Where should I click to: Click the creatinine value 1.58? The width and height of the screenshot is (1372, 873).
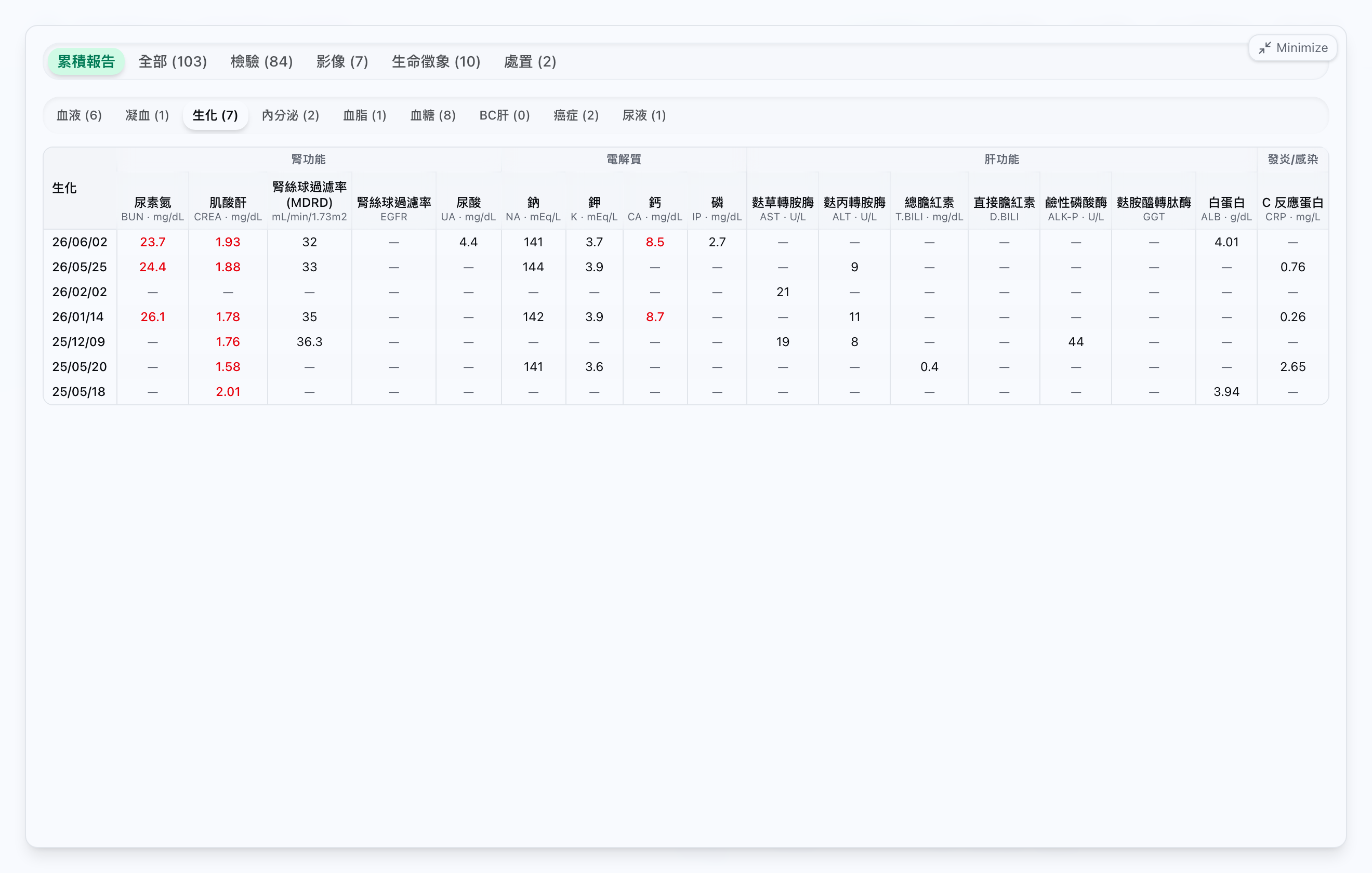(228, 367)
